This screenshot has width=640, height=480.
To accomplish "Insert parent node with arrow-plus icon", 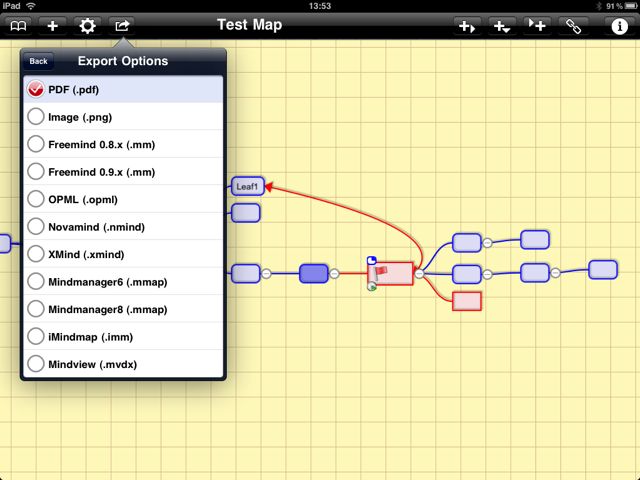I will pyautogui.click(x=537, y=26).
